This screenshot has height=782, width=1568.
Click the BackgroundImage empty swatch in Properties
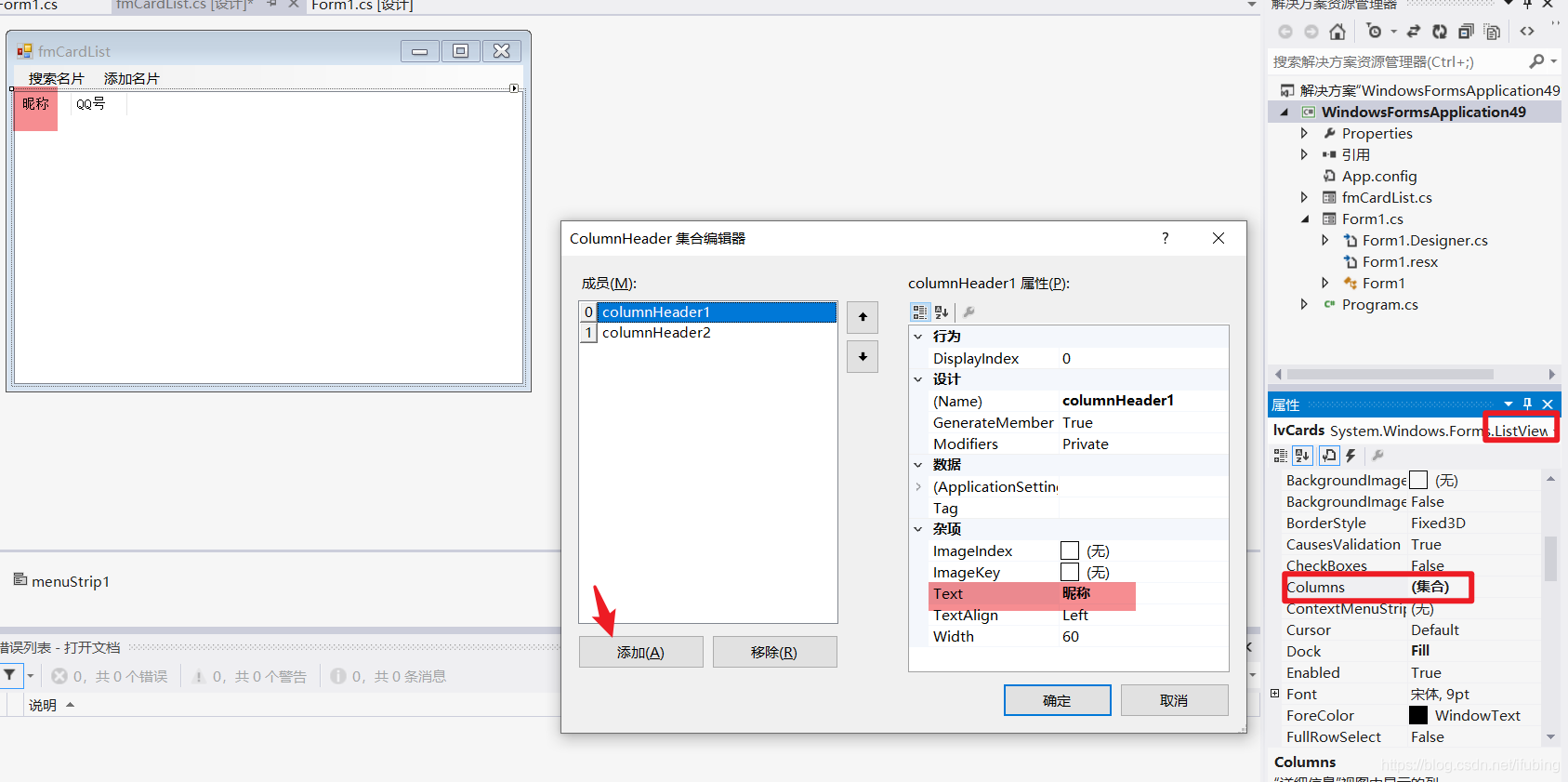tap(1418, 480)
